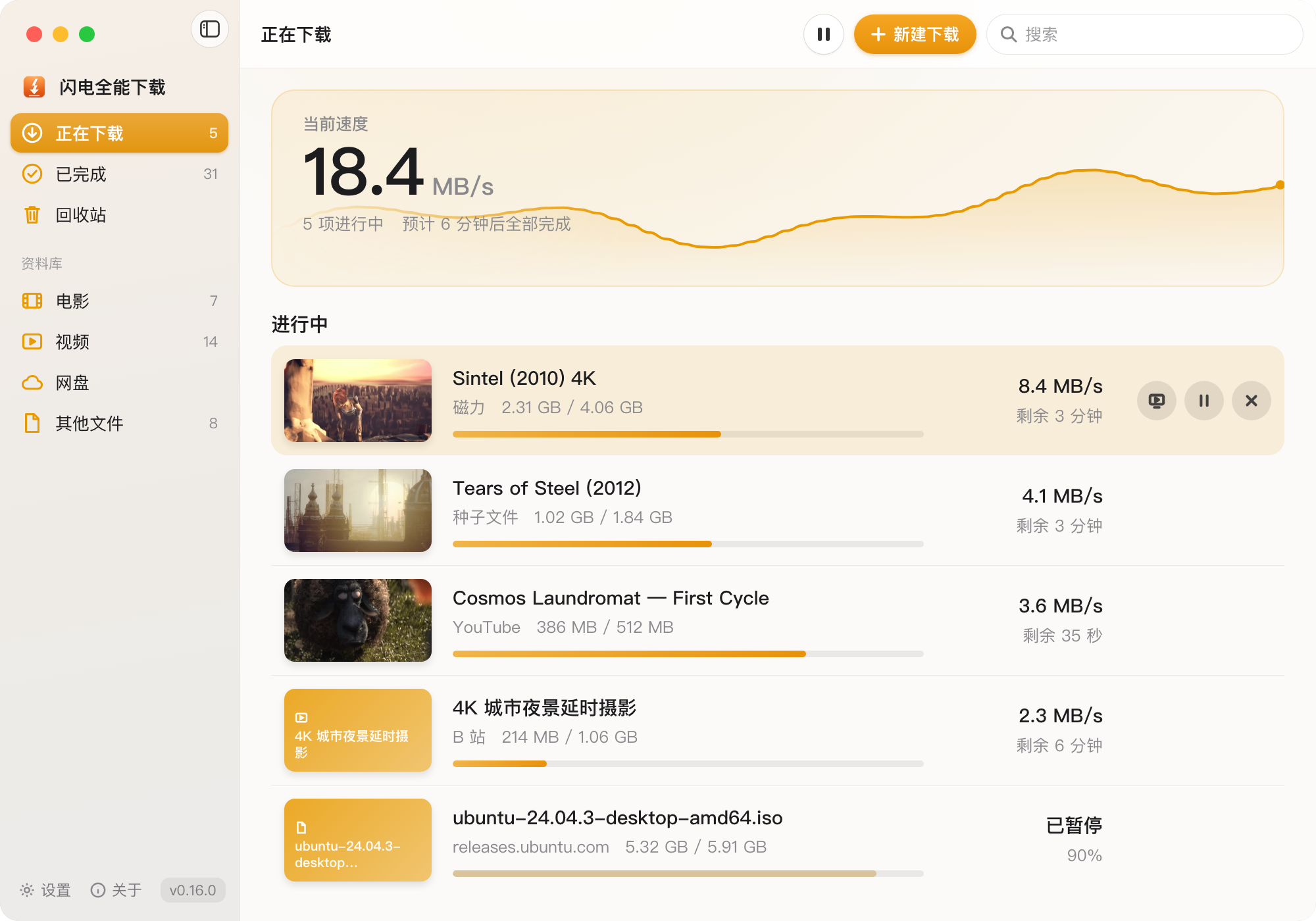1316x921 pixels.
Task: Click the Sintel (2010) 4K thumbnail
Action: tap(358, 401)
